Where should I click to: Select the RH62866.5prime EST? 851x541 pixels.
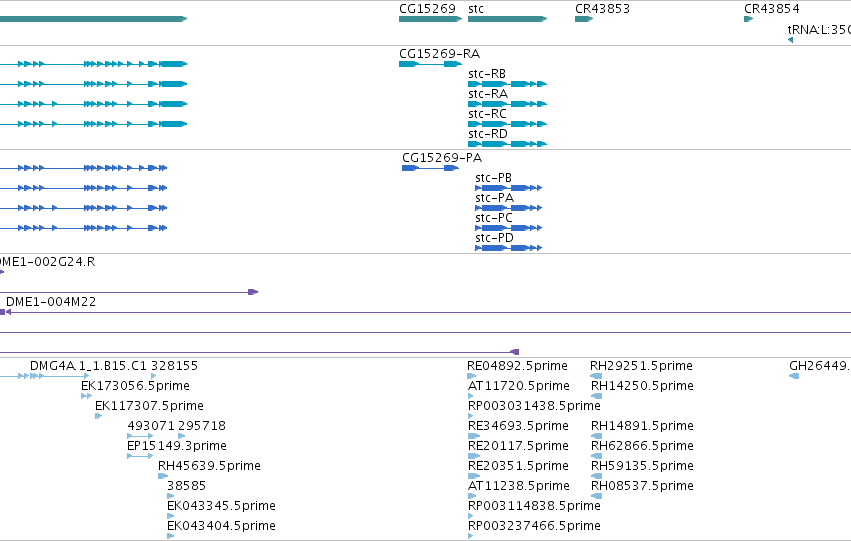pyautogui.click(x=596, y=456)
